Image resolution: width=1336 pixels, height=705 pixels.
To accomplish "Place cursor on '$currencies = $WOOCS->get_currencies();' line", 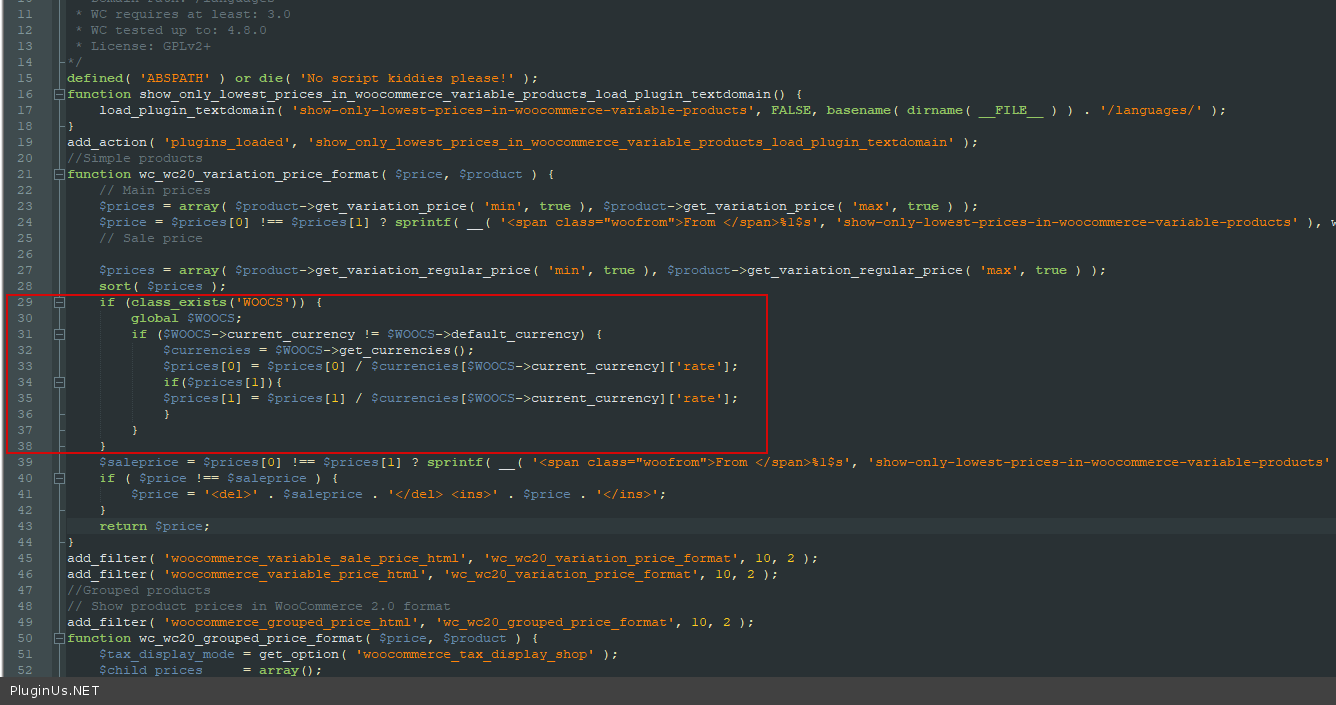I will [x=318, y=350].
